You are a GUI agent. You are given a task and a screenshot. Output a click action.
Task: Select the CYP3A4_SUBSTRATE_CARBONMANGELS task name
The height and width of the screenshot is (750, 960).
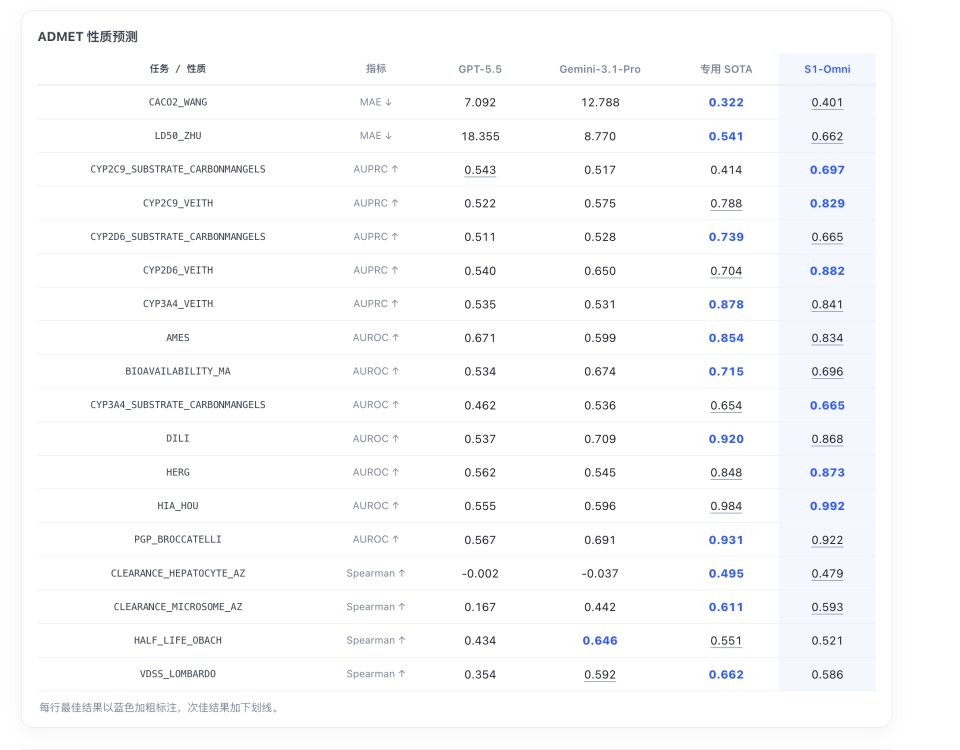coord(178,405)
